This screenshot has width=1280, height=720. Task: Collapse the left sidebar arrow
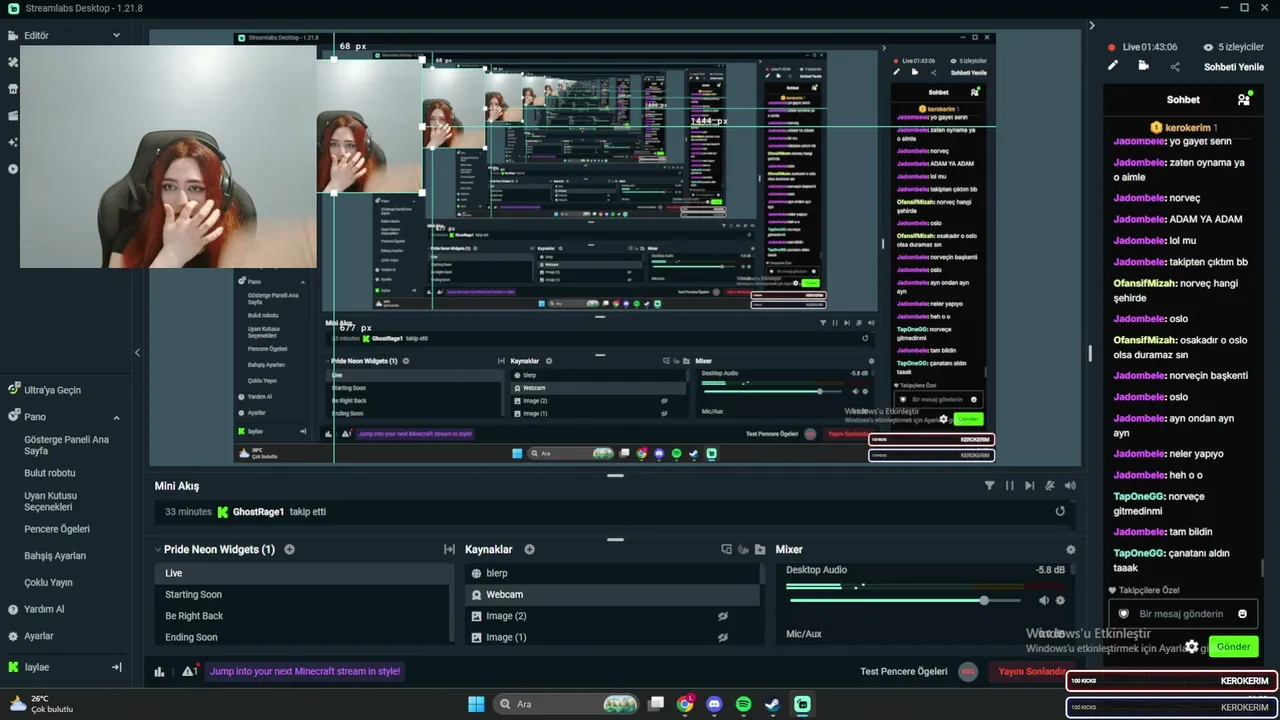[x=137, y=352]
